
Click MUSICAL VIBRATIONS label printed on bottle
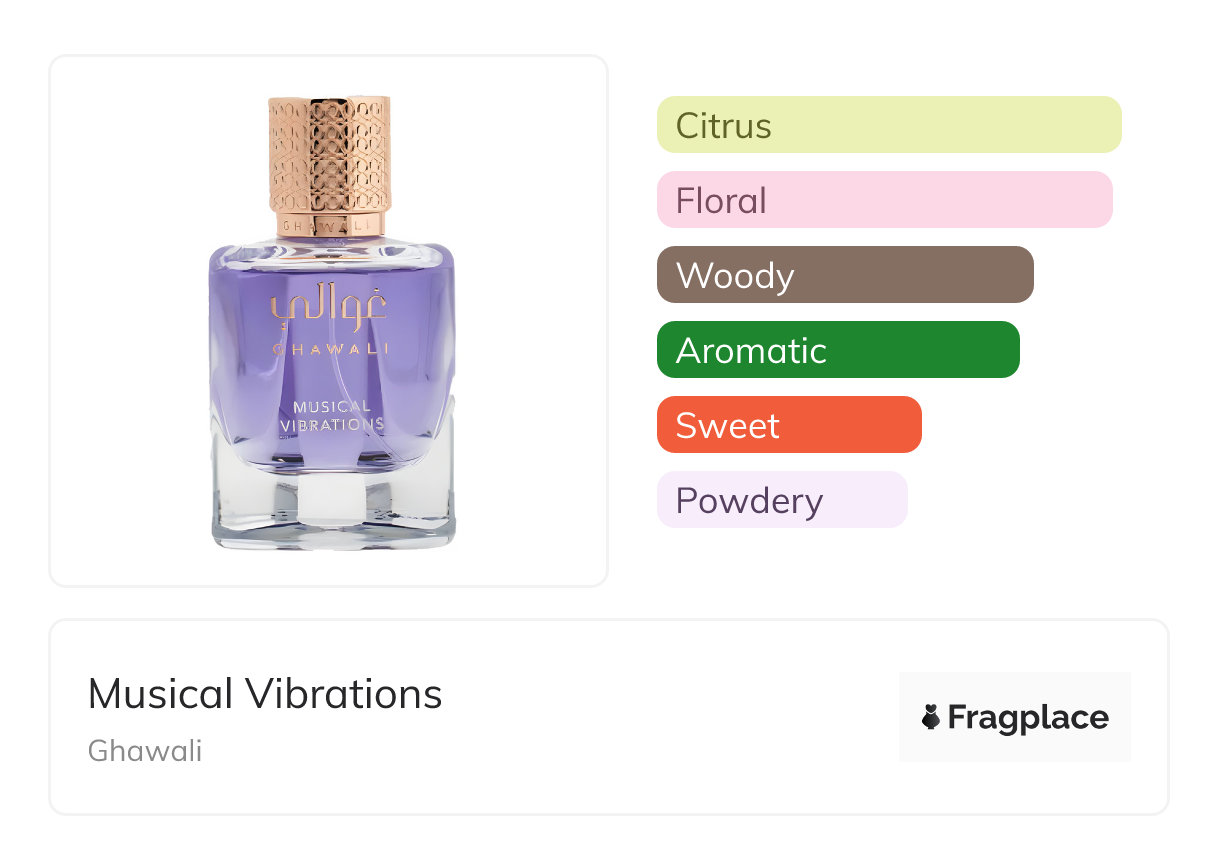[332, 415]
